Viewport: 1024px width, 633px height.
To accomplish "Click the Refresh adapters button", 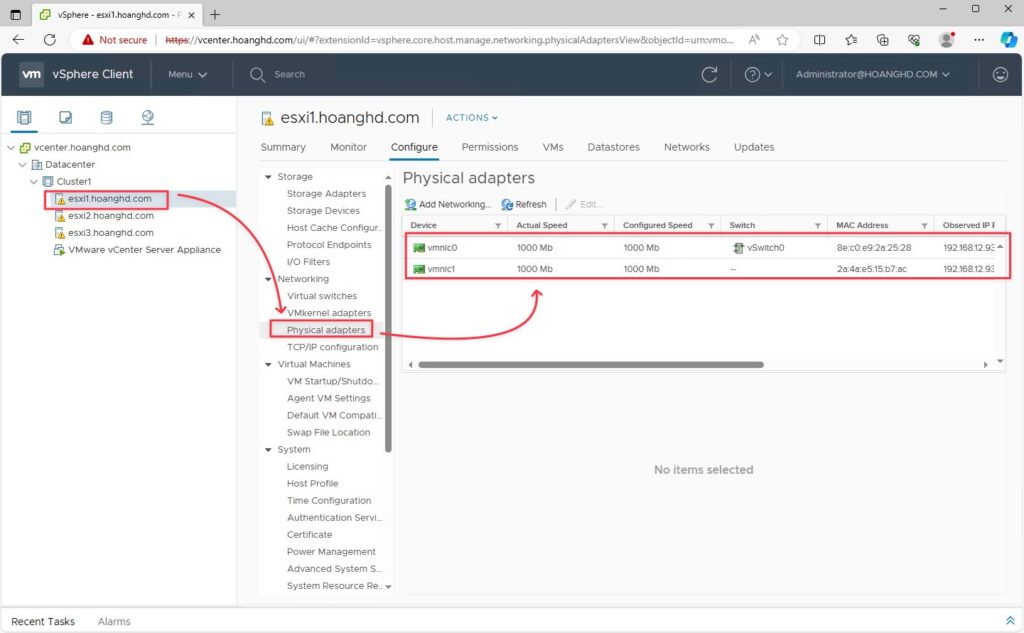I will coord(524,204).
